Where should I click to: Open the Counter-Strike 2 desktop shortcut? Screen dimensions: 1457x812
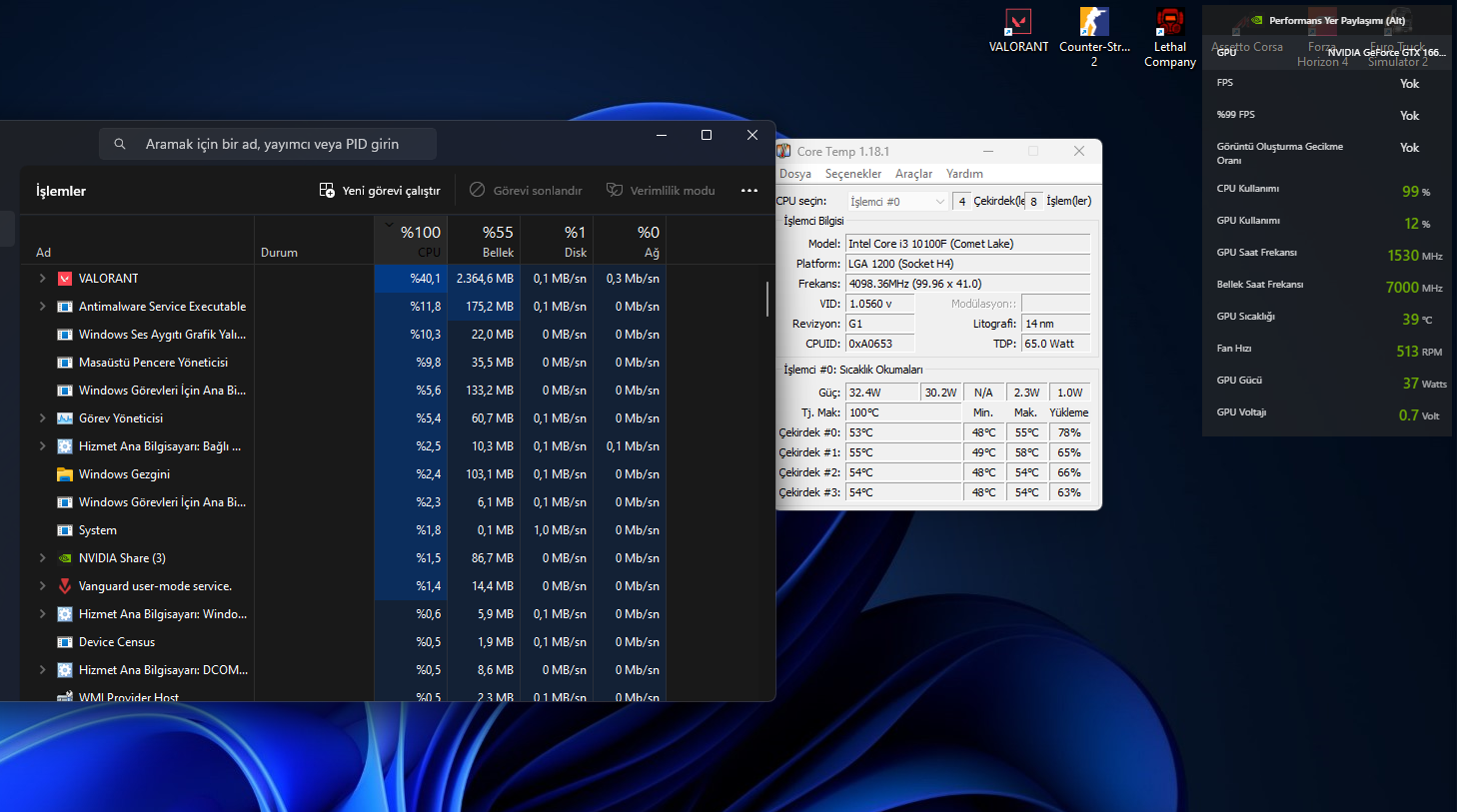coord(1094,37)
